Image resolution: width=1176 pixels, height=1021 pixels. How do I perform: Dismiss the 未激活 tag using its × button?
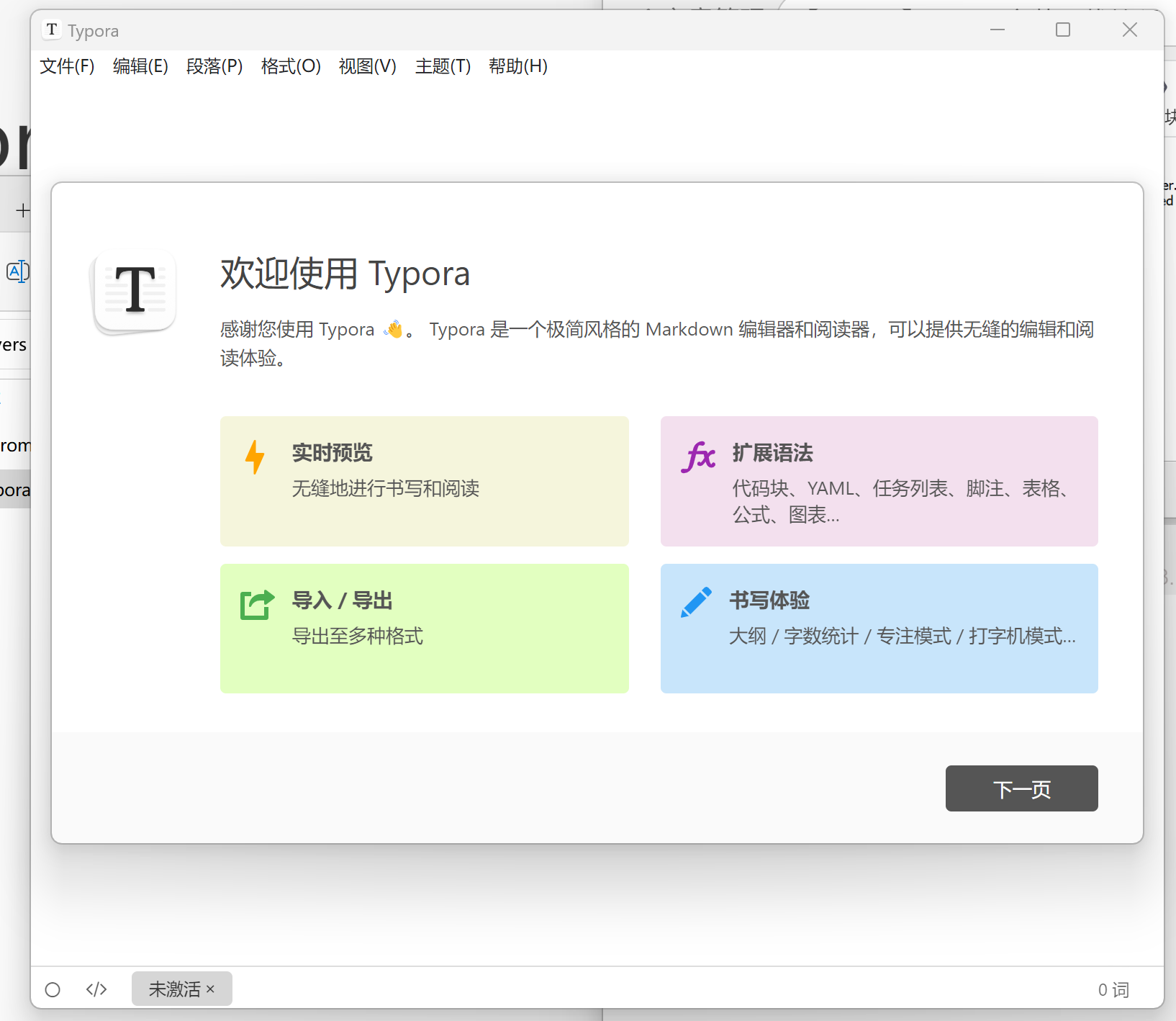[210, 989]
